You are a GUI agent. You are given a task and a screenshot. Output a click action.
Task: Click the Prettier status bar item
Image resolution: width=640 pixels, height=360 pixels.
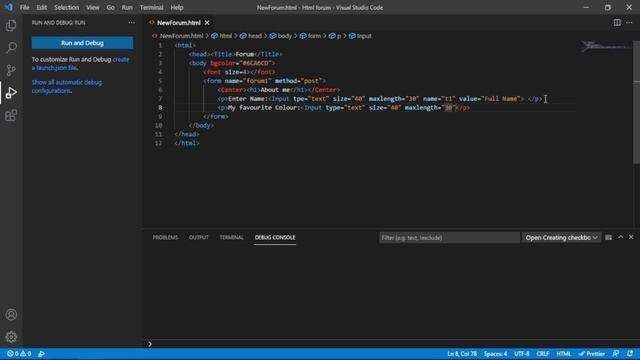[591, 354]
